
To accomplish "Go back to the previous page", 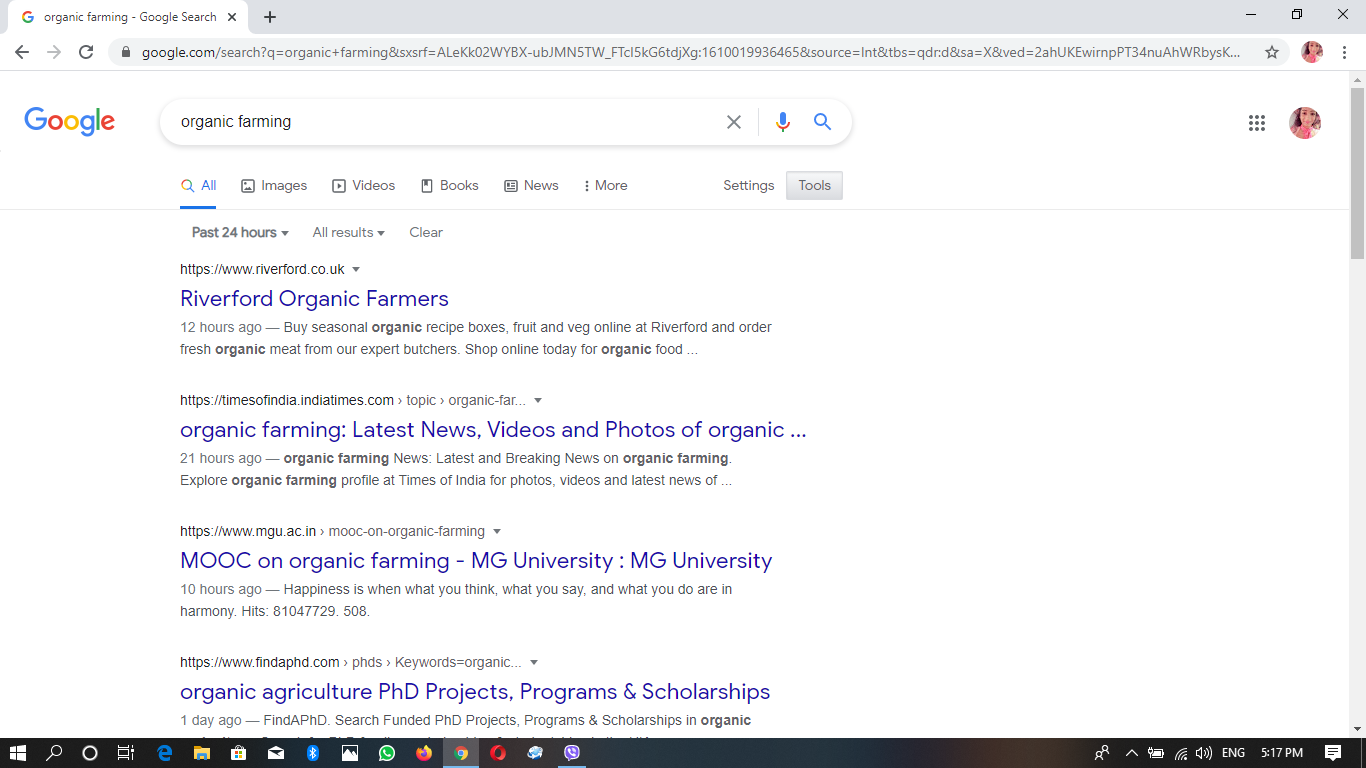I will pyautogui.click(x=22, y=52).
